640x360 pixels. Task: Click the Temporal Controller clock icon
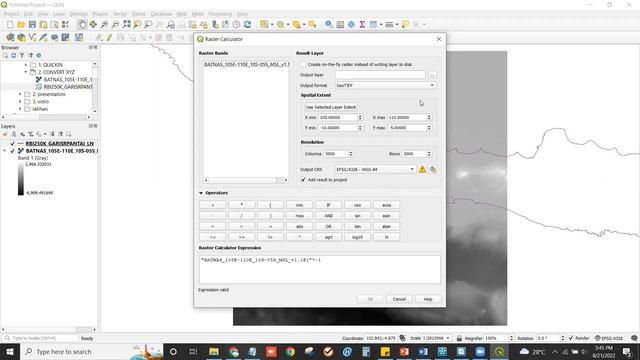[x=236, y=24]
